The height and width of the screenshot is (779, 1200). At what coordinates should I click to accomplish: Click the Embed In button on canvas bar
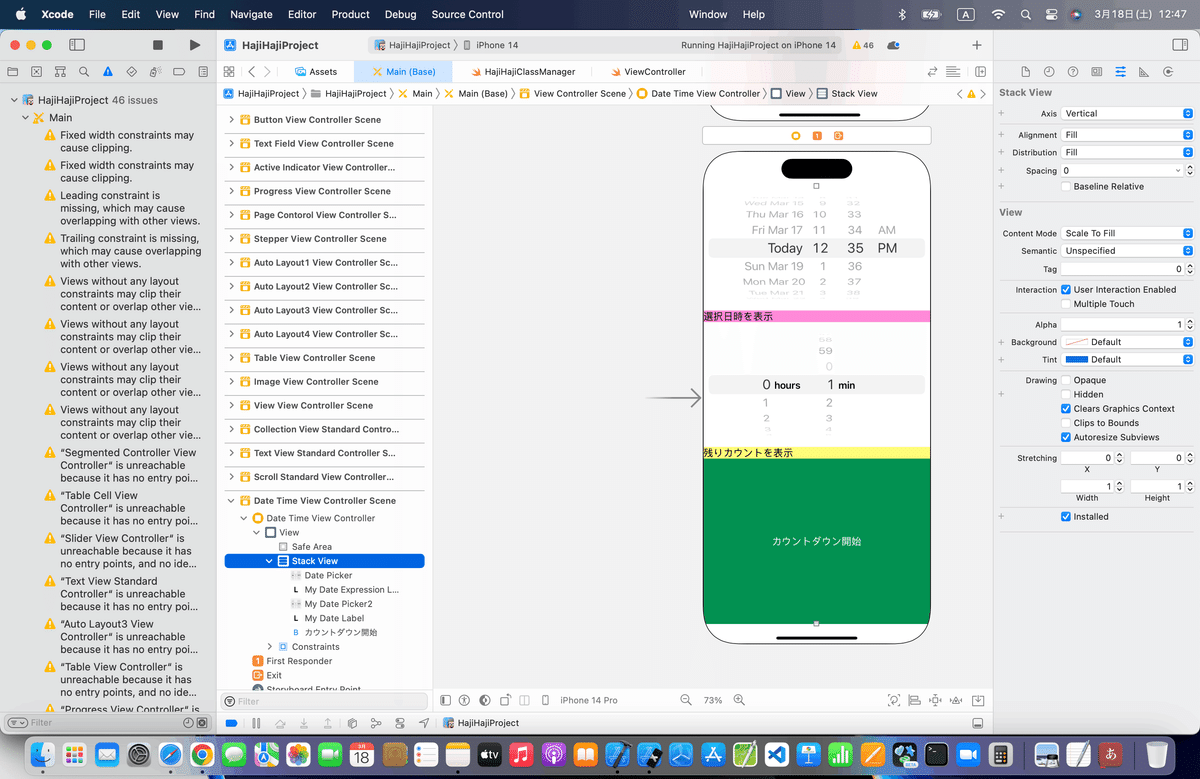978,700
